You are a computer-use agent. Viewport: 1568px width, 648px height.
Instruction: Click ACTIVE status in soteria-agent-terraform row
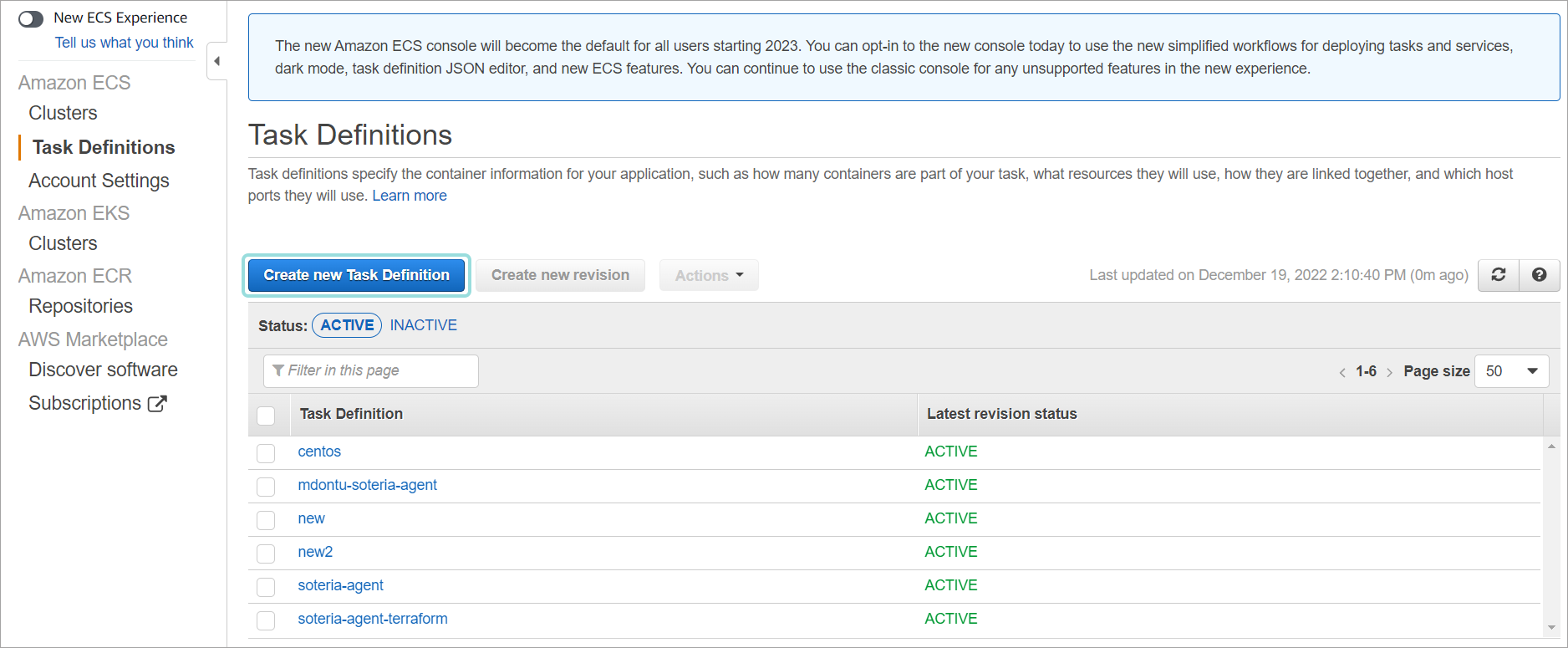(x=951, y=619)
